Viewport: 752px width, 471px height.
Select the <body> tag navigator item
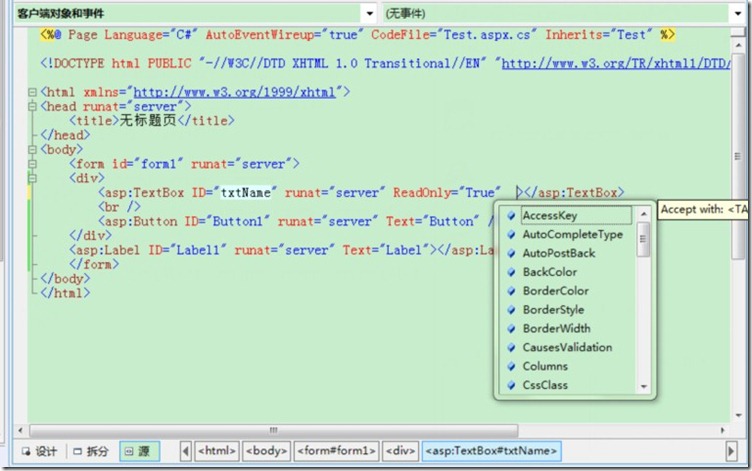click(x=266, y=451)
